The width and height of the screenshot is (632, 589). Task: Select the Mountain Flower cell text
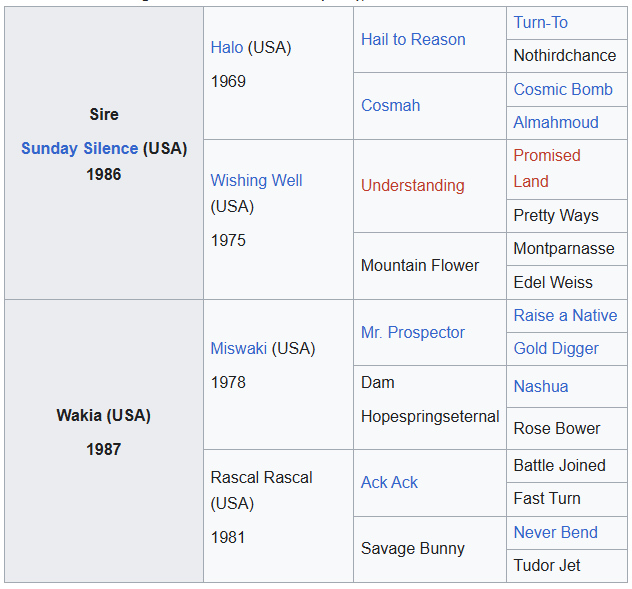420,266
